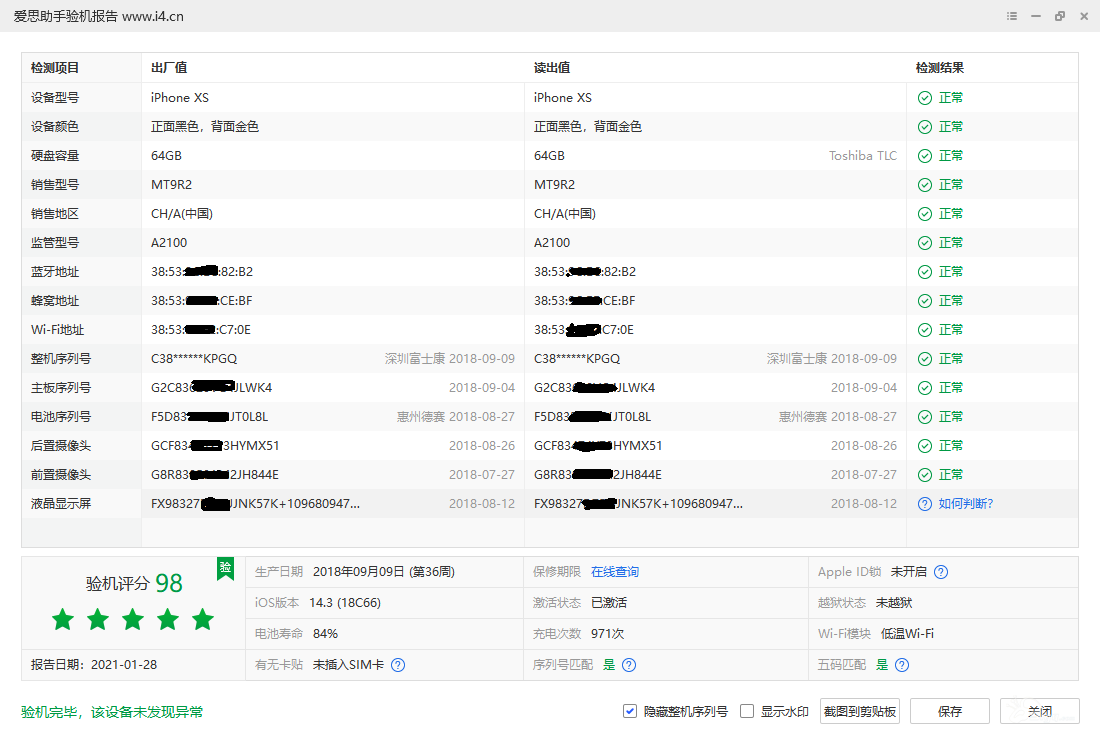
Task: Close the report window with X
Action: (x=1083, y=16)
